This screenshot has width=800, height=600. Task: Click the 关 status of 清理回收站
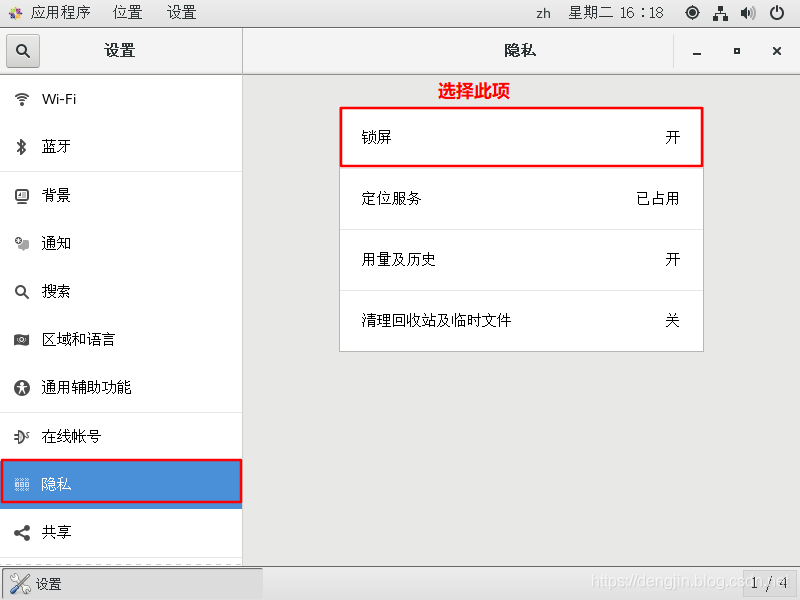[x=672, y=320]
